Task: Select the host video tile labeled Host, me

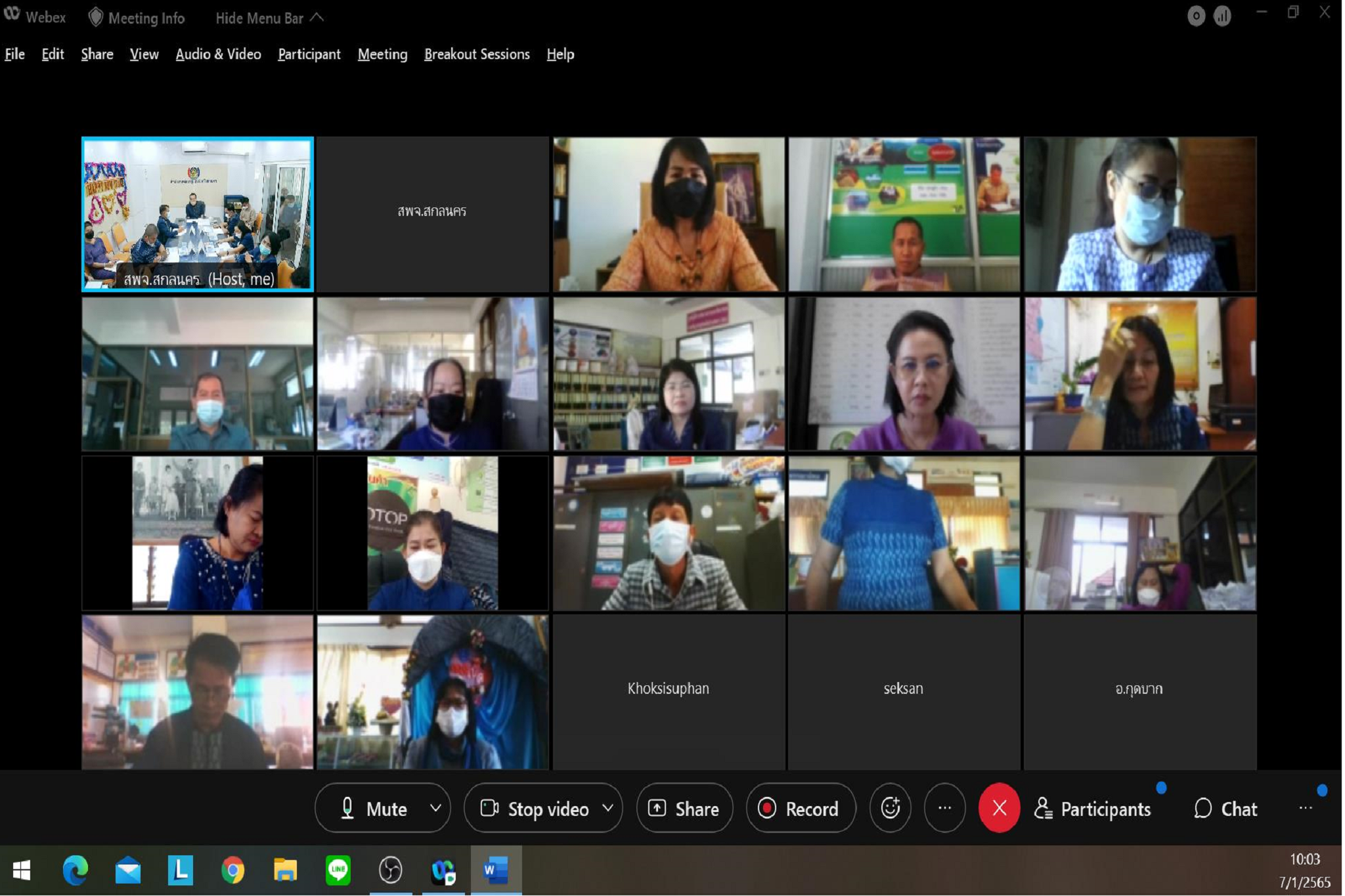Action: (197, 214)
